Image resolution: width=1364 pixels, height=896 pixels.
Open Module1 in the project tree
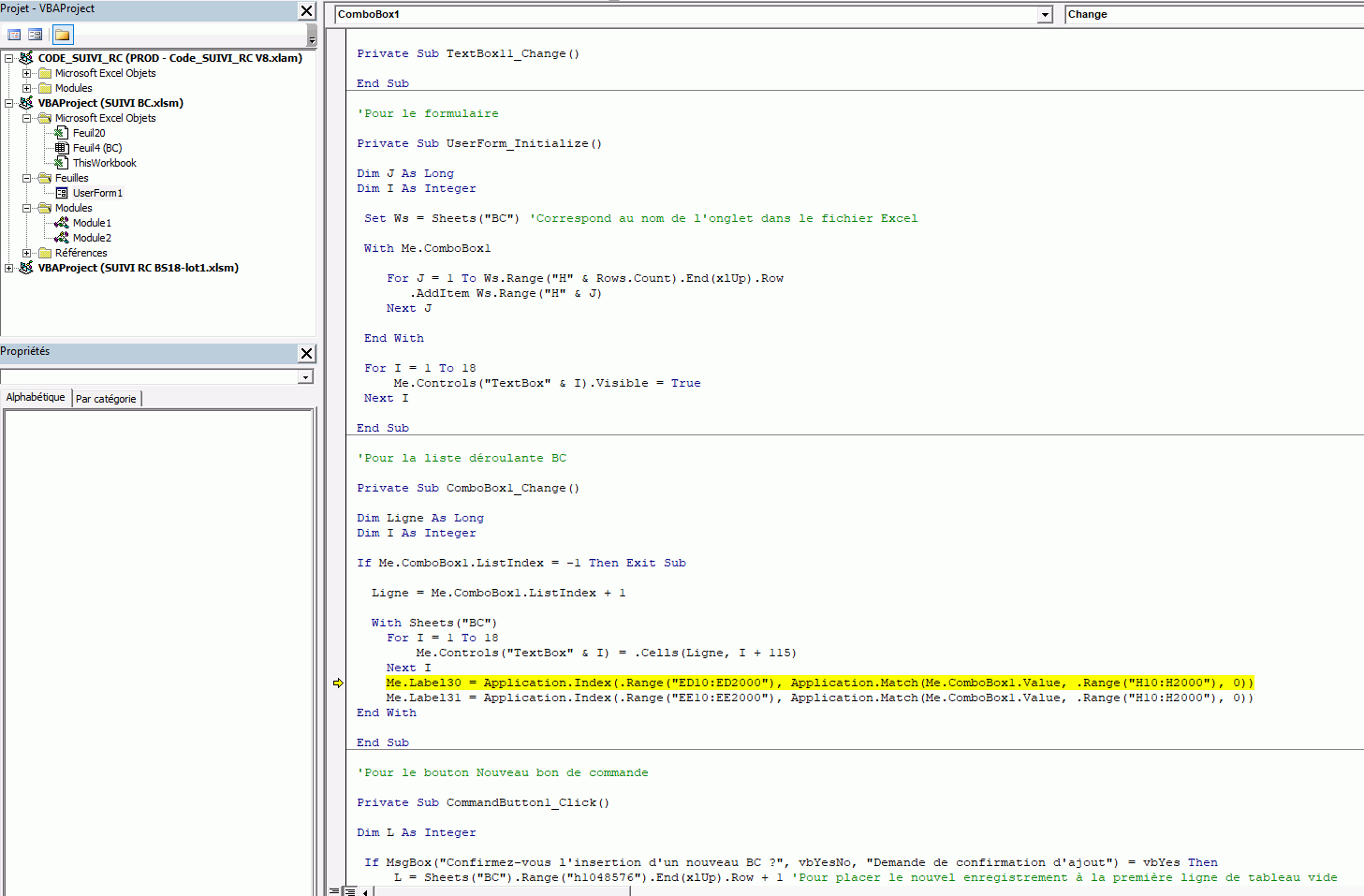point(92,223)
